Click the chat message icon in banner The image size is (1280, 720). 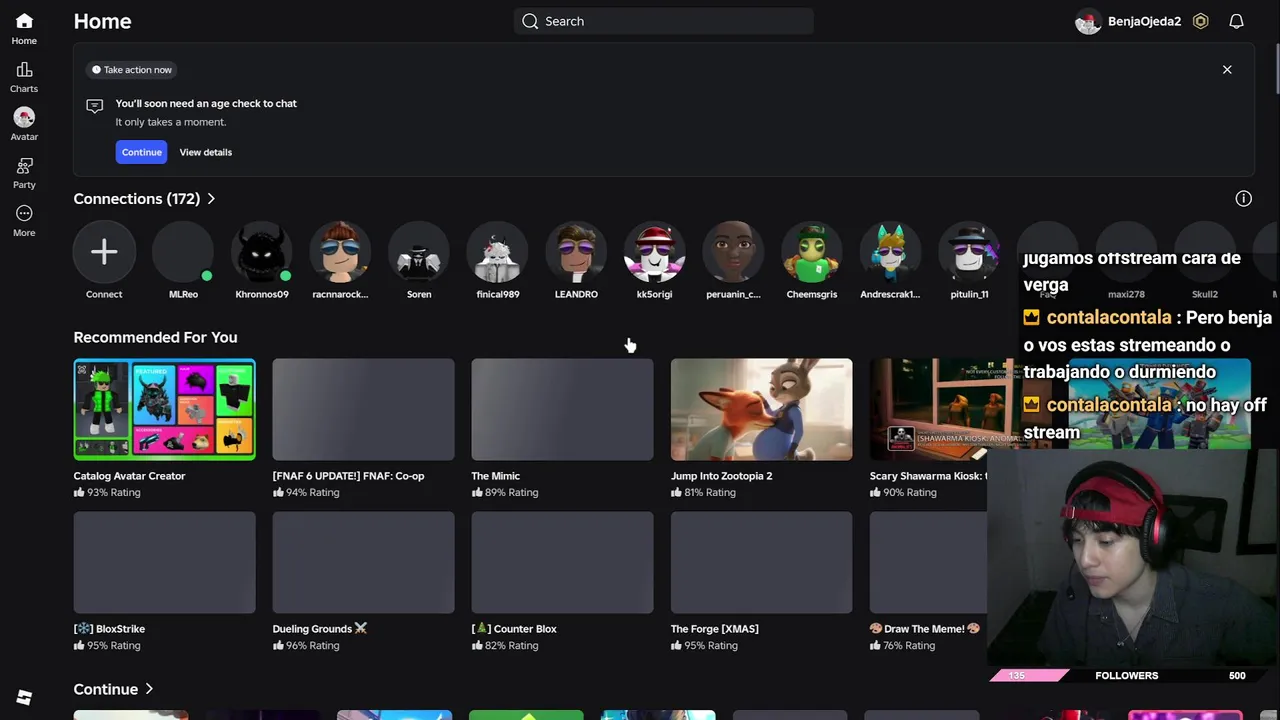click(95, 105)
